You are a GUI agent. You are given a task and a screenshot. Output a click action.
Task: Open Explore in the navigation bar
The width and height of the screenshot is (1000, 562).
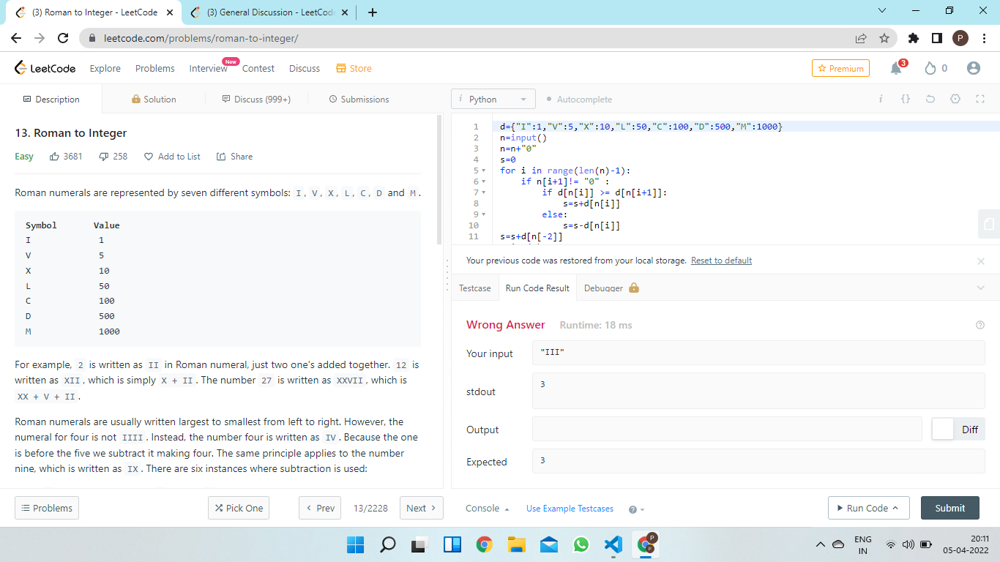click(x=105, y=68)
